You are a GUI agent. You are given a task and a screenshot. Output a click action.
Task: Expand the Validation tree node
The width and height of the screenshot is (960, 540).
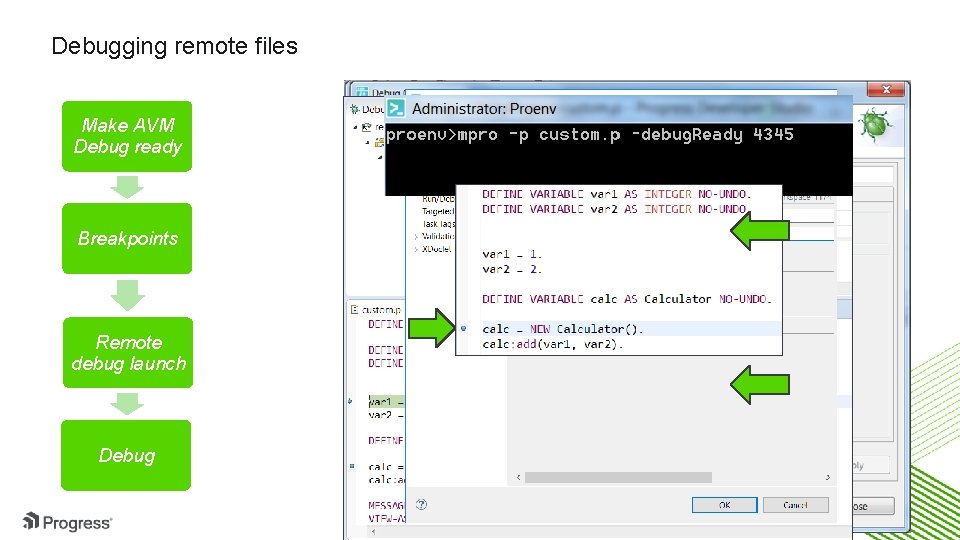(x=416, y=236)
